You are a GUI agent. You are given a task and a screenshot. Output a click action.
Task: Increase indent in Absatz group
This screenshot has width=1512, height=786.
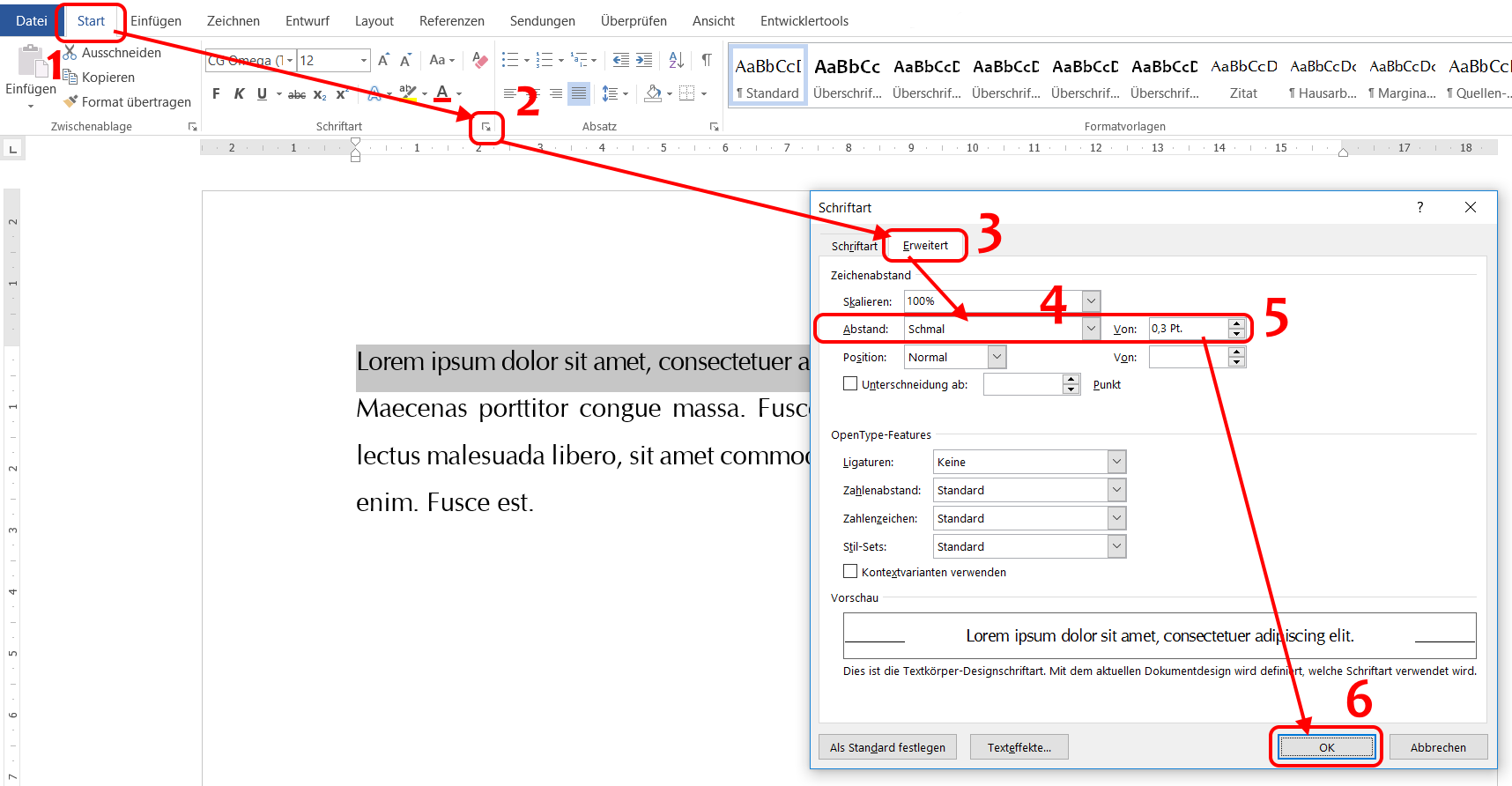point(644,60)
